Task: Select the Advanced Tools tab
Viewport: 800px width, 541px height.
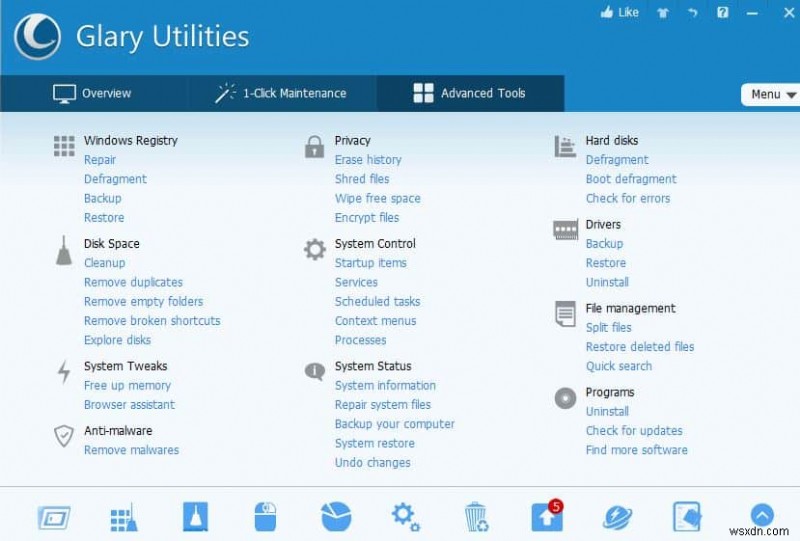Action: pos(470,93)
